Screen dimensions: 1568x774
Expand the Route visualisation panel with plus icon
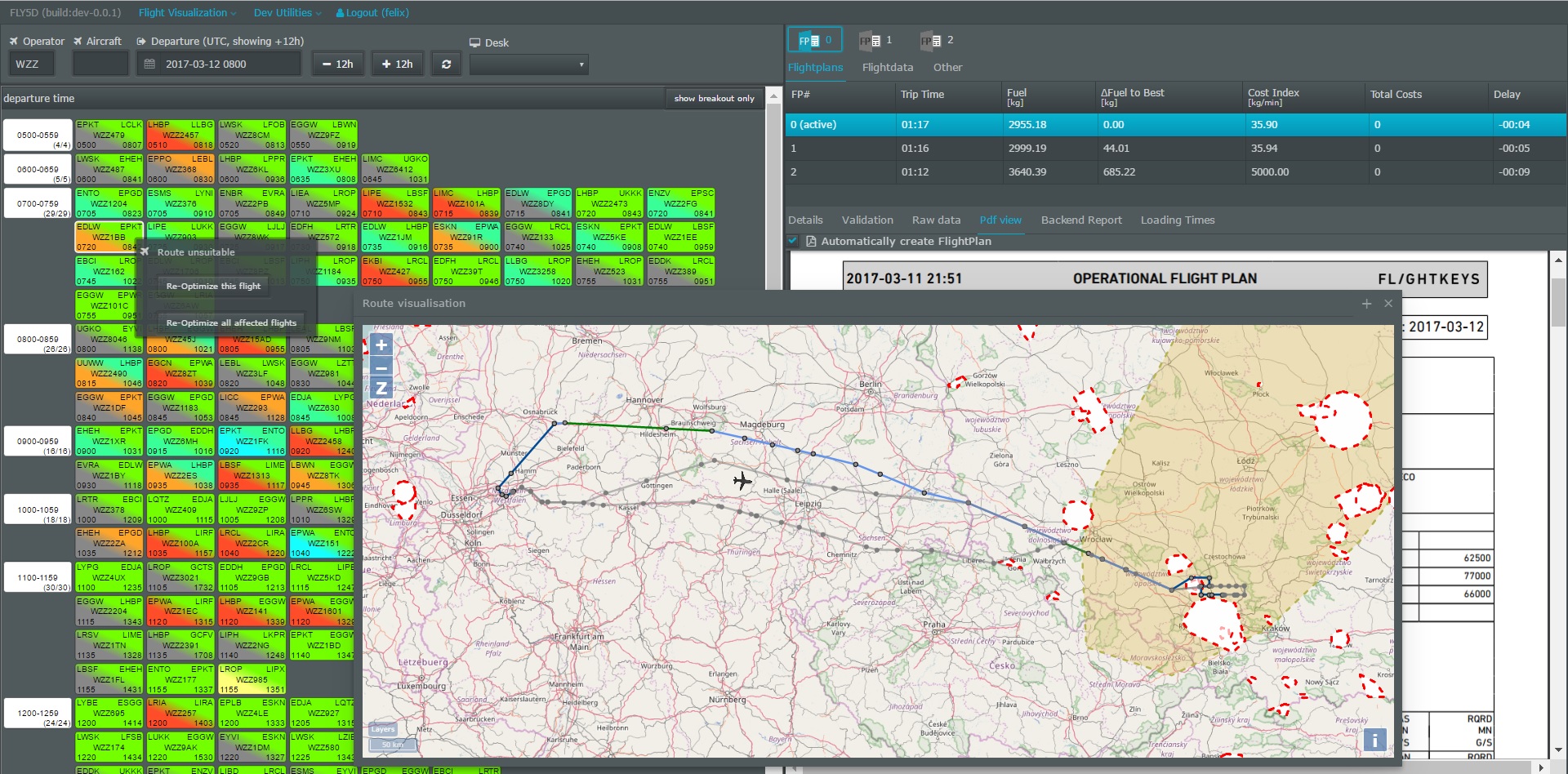pyautogui.click(x=1366, y=304)
